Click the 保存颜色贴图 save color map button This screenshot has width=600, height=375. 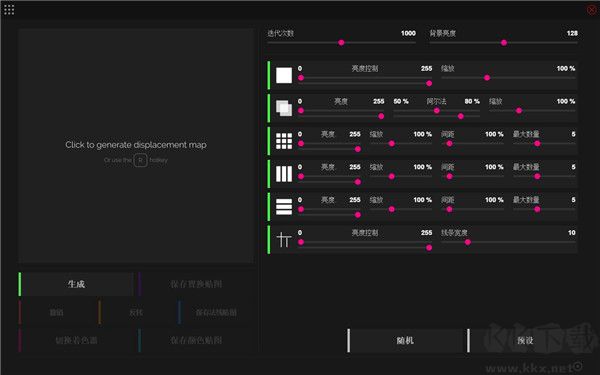tap(196, 340)
